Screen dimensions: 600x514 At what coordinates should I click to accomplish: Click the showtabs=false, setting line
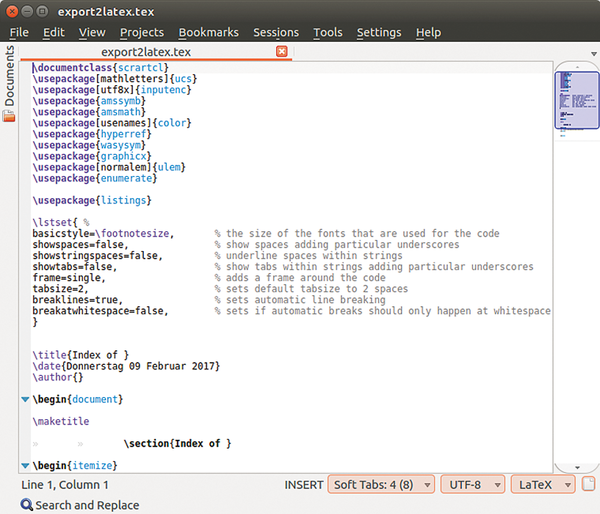point(75,267)
